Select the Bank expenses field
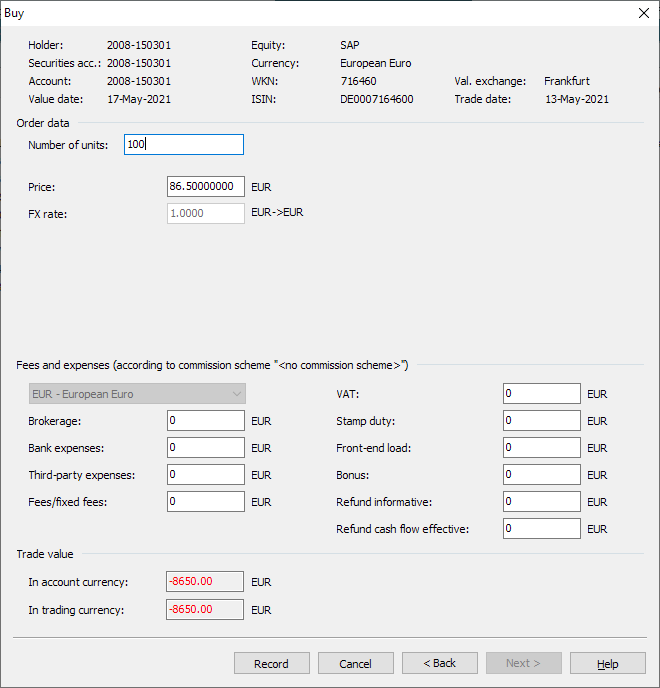Image resolution: width=660 pixels, height=688 pixels. (x=206, y=448)
